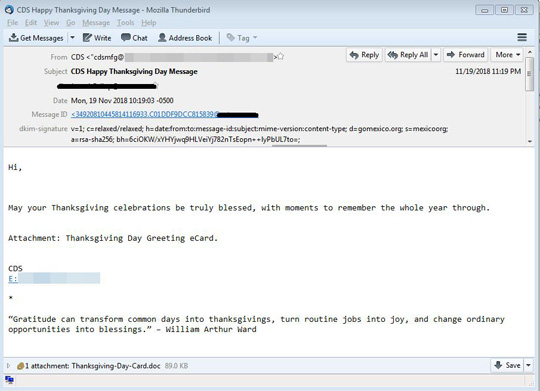540x391 pixels.
Task: Select the Thanksgiving-Day-Card.doc attachment
Action: click(116, 366)
